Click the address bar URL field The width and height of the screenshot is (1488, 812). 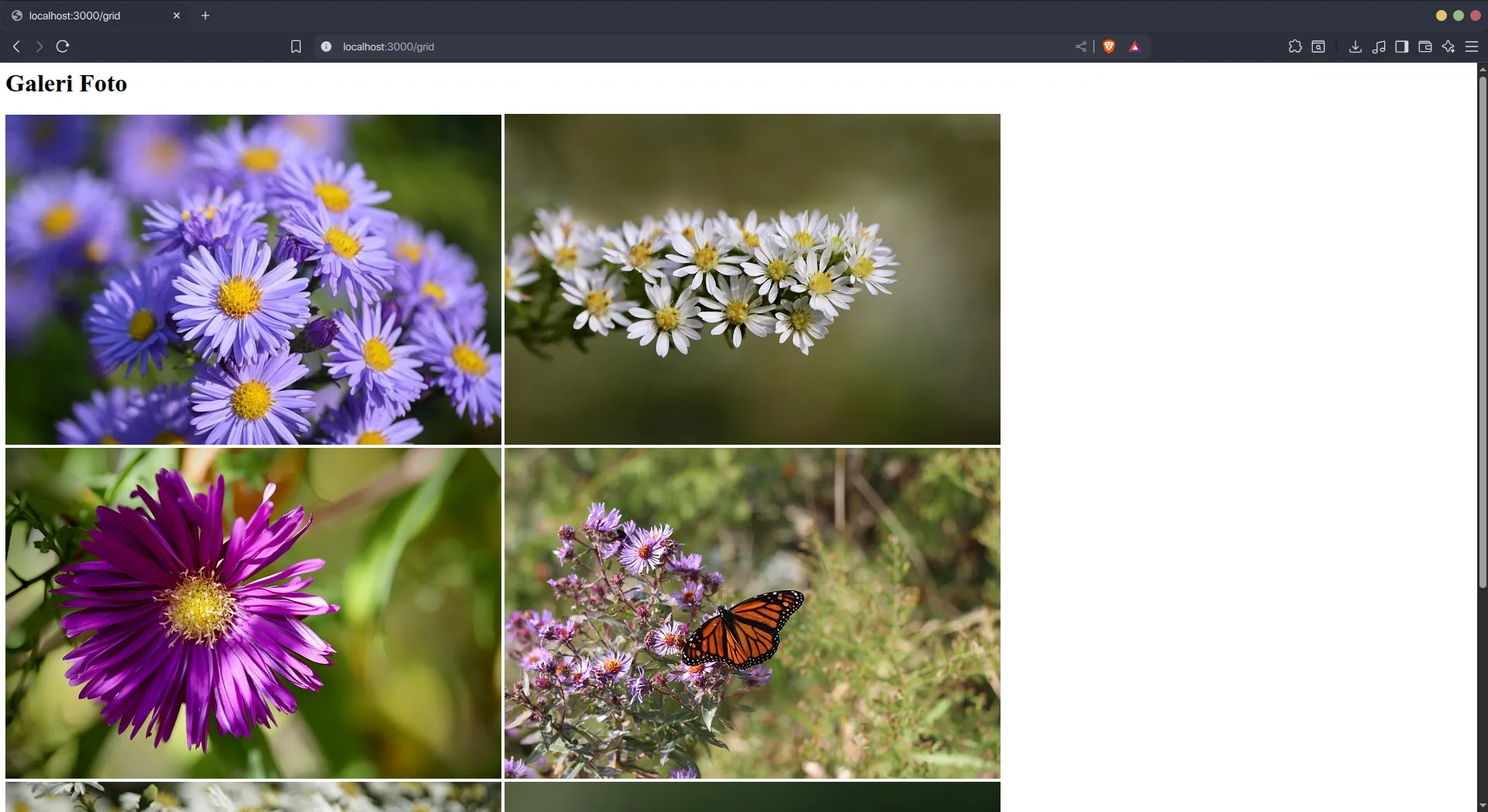click(620, 46)
